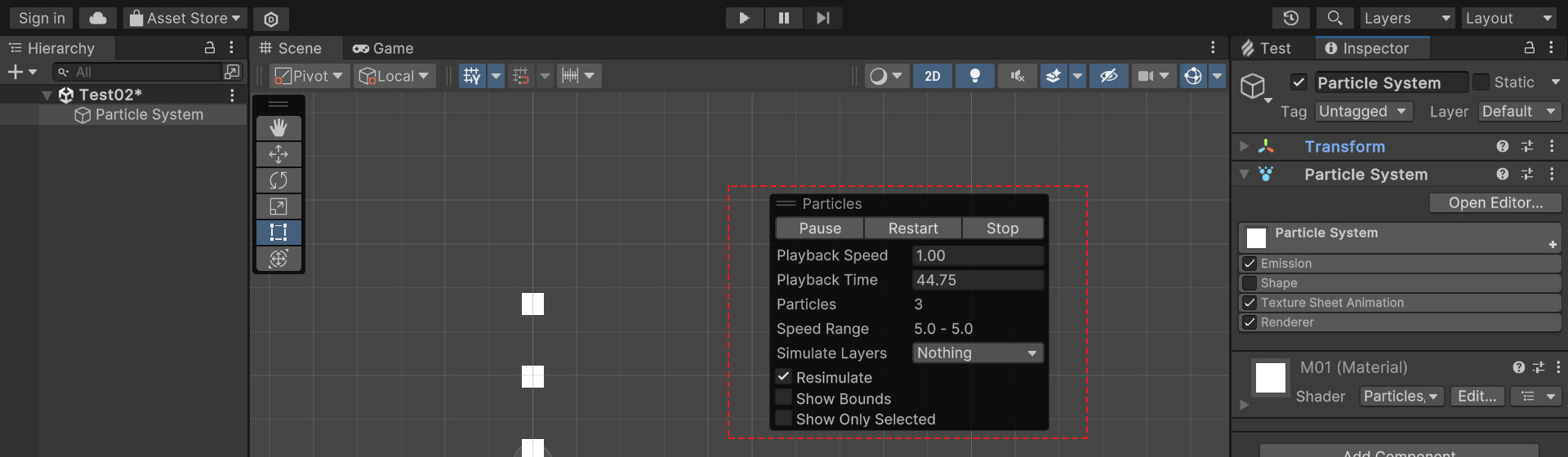Screen dimensions: 1568x457
Task: Enable the Show Bounds checkbox
Action: click(x=784, y=398)
